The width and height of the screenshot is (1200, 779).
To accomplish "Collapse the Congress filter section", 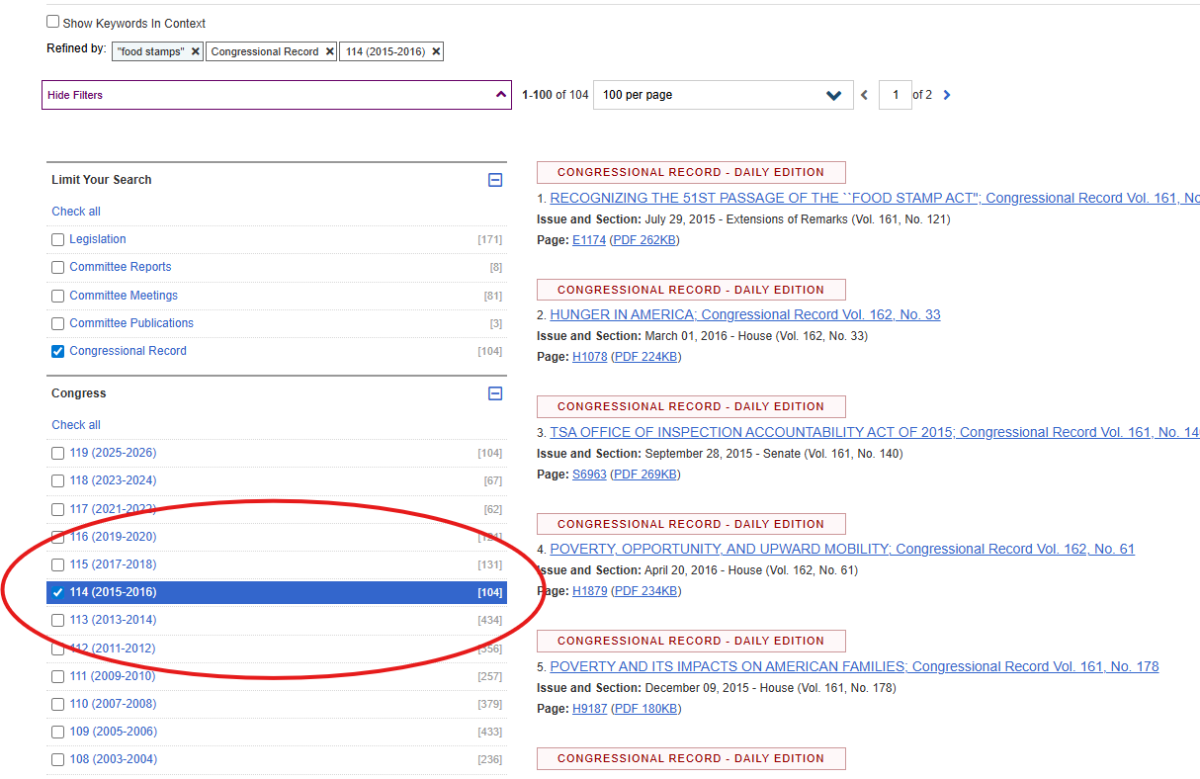I will click(495, 394).
